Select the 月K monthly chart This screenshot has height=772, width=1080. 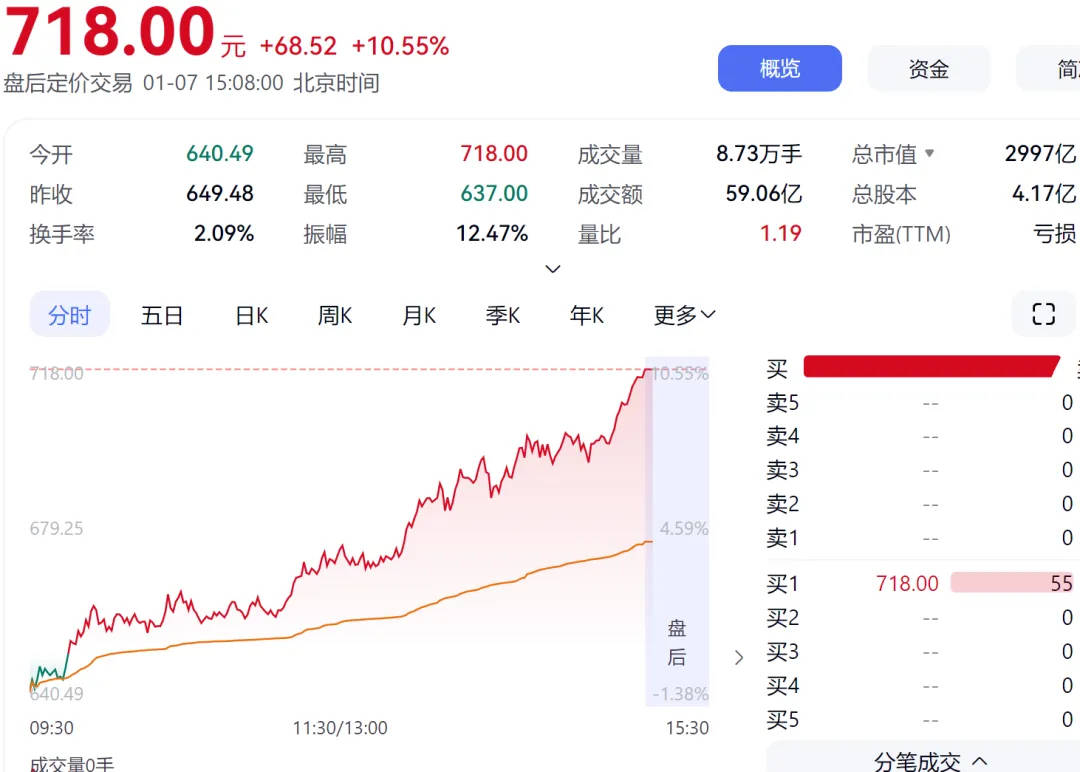coord(418,314)
